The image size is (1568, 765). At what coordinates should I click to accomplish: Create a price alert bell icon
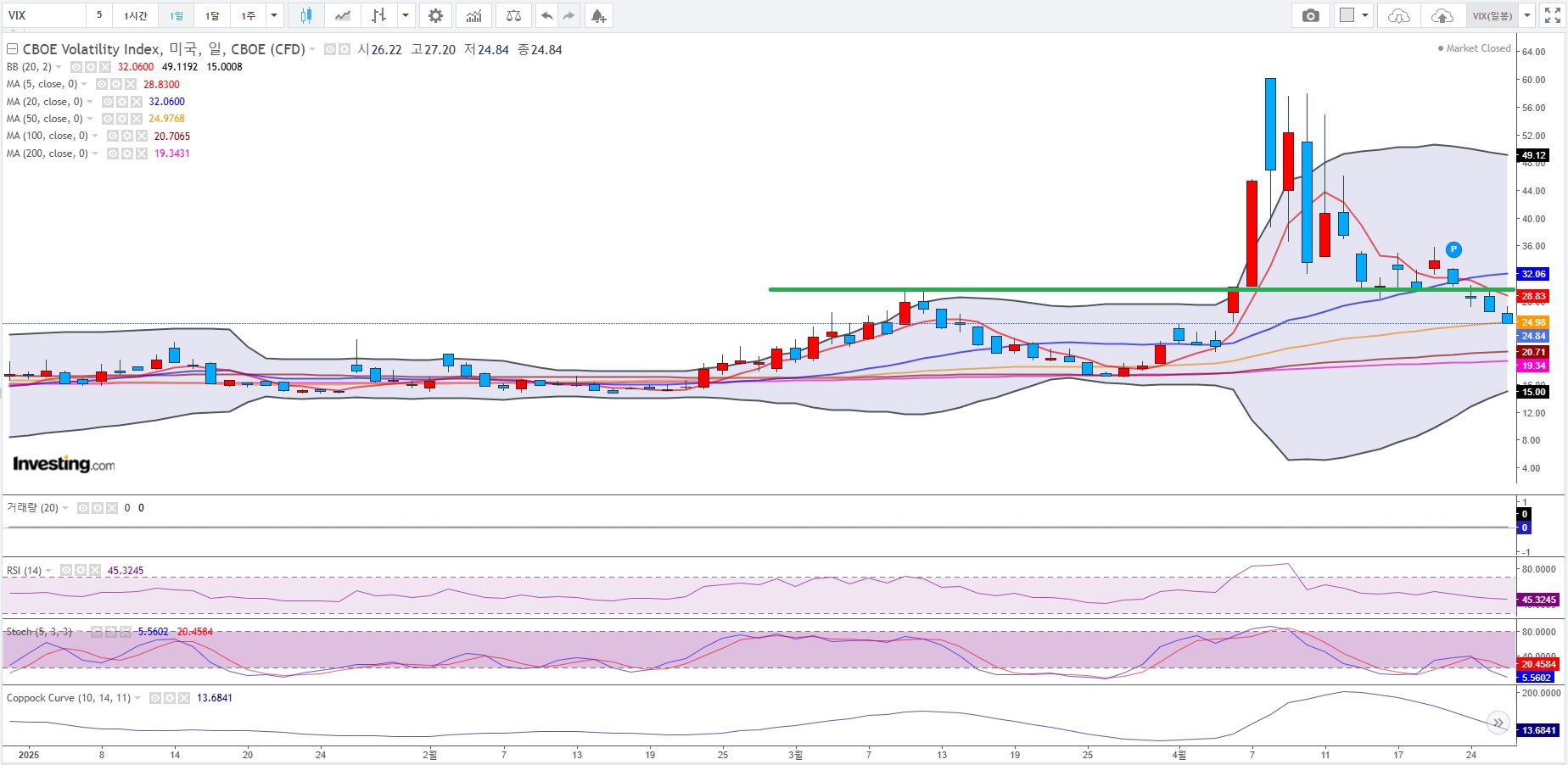click(x=598, y=15)
